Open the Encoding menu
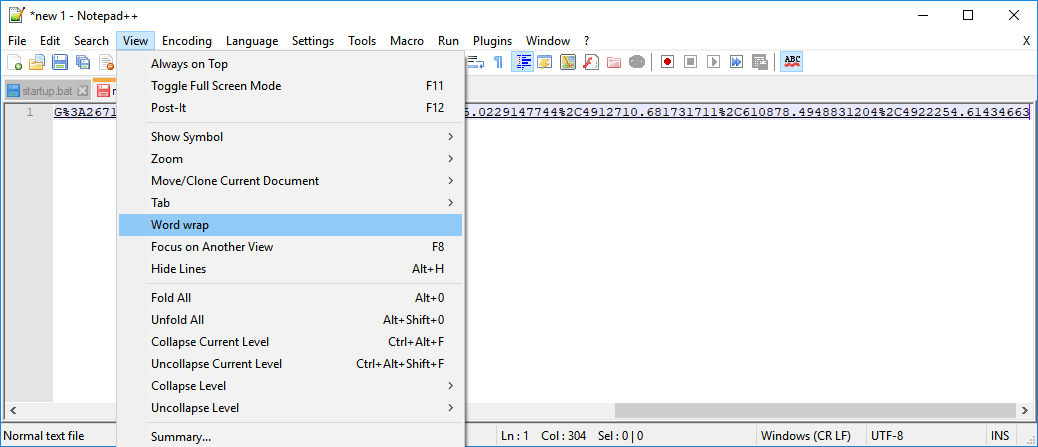The image size is (1038, 447). point(187,41)
